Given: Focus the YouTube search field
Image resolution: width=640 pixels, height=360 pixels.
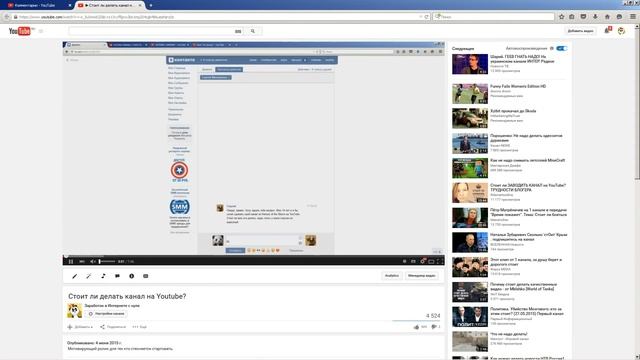Looking at the screenshot, I should [x=151, y=31].
